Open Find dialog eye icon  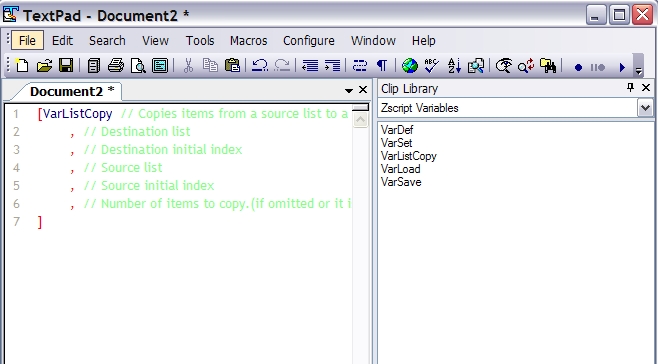(504, 66)
